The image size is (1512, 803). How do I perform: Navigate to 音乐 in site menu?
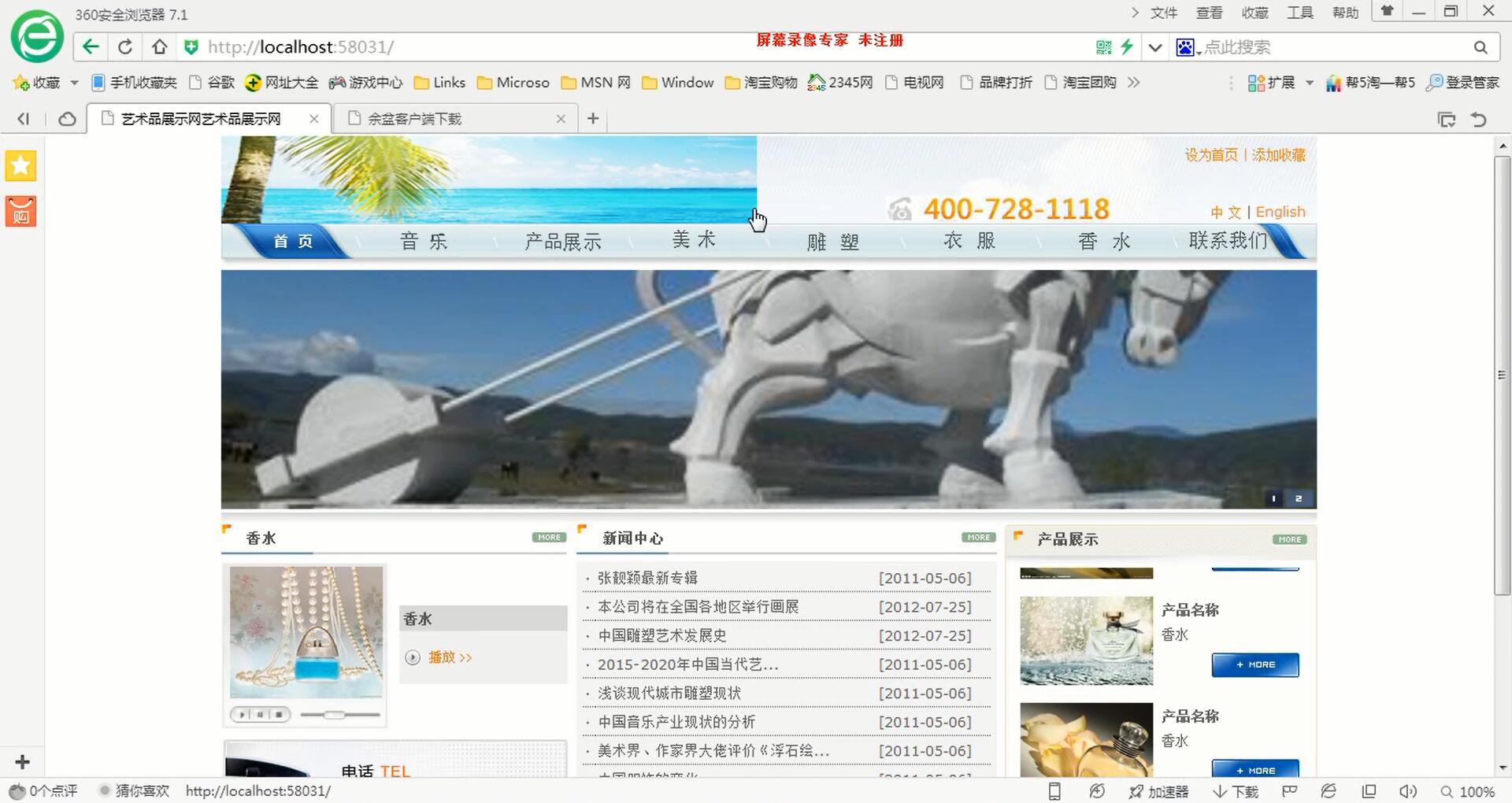(x=424, y=241)
